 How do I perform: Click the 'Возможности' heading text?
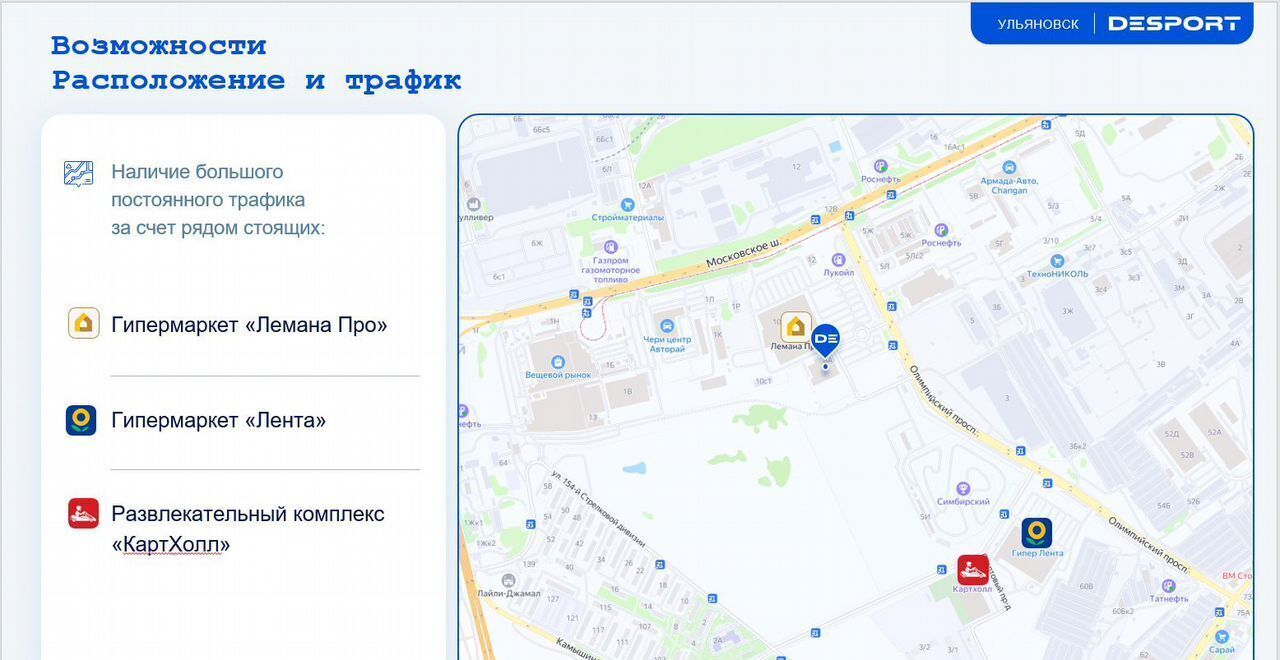pyautogui.click(x=159, y=46)
